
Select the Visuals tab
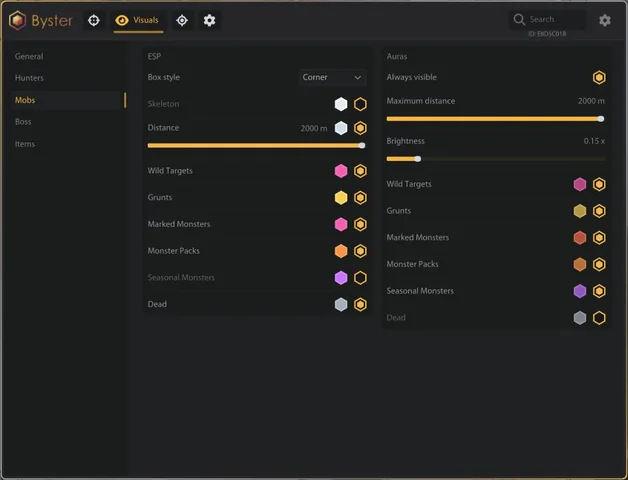(x=139, y=20)
